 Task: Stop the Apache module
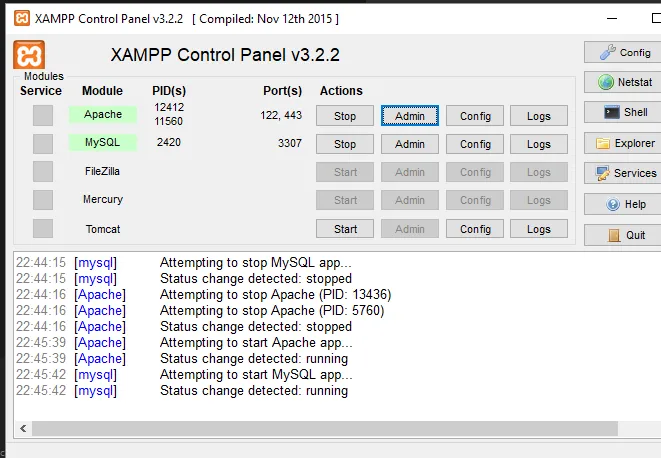click(345, 116)
